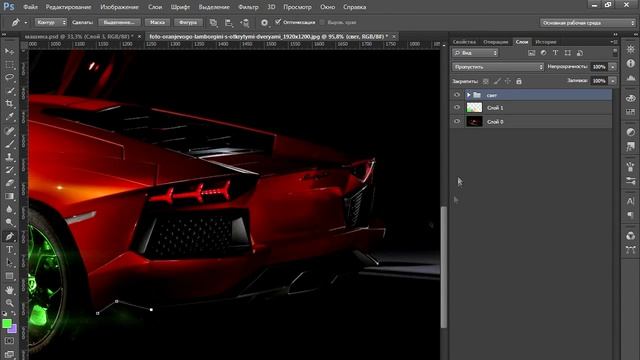The height and width of the screenshot is (360, 640).
Task: Hide the 'свет' group layer
Action: tap(457, 95)
